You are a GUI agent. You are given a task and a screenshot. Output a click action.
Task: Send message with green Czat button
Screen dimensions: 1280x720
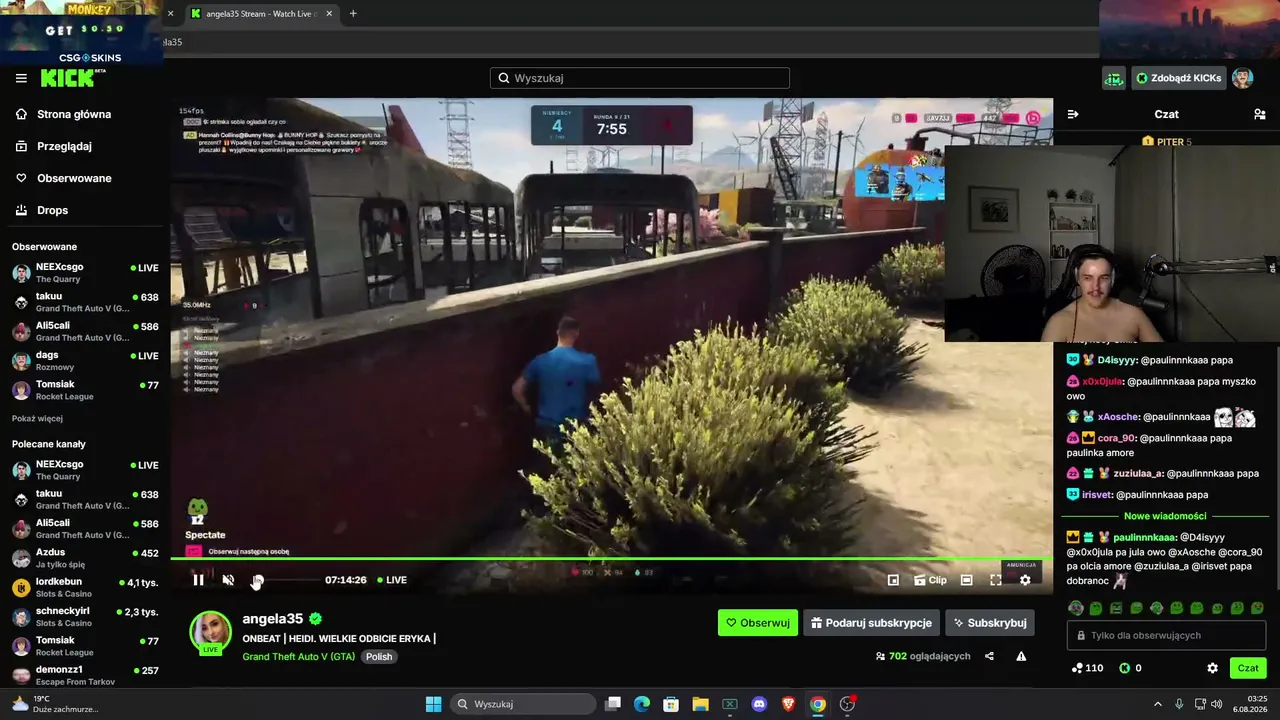(1248, 668)
